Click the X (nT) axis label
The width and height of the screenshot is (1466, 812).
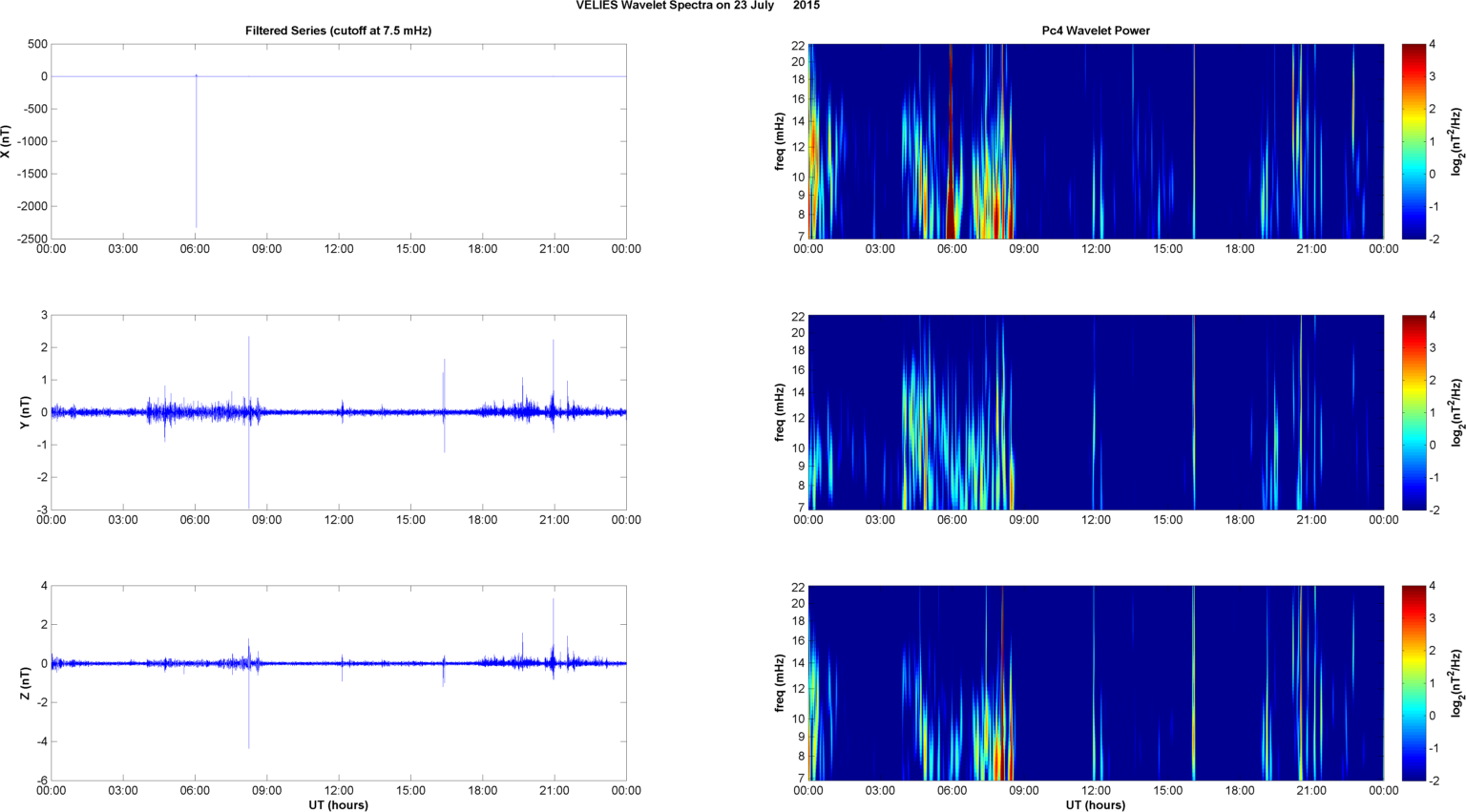(6, 141)
